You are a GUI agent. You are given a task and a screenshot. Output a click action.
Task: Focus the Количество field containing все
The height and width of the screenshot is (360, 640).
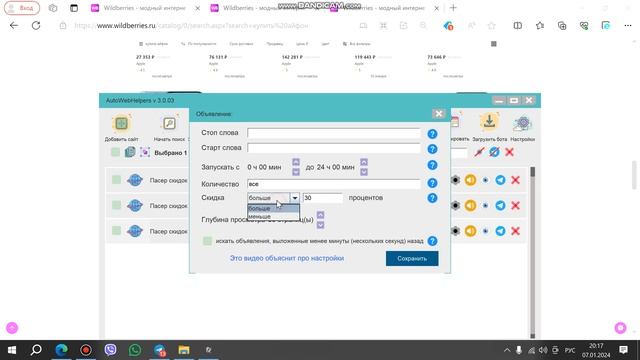333,184
